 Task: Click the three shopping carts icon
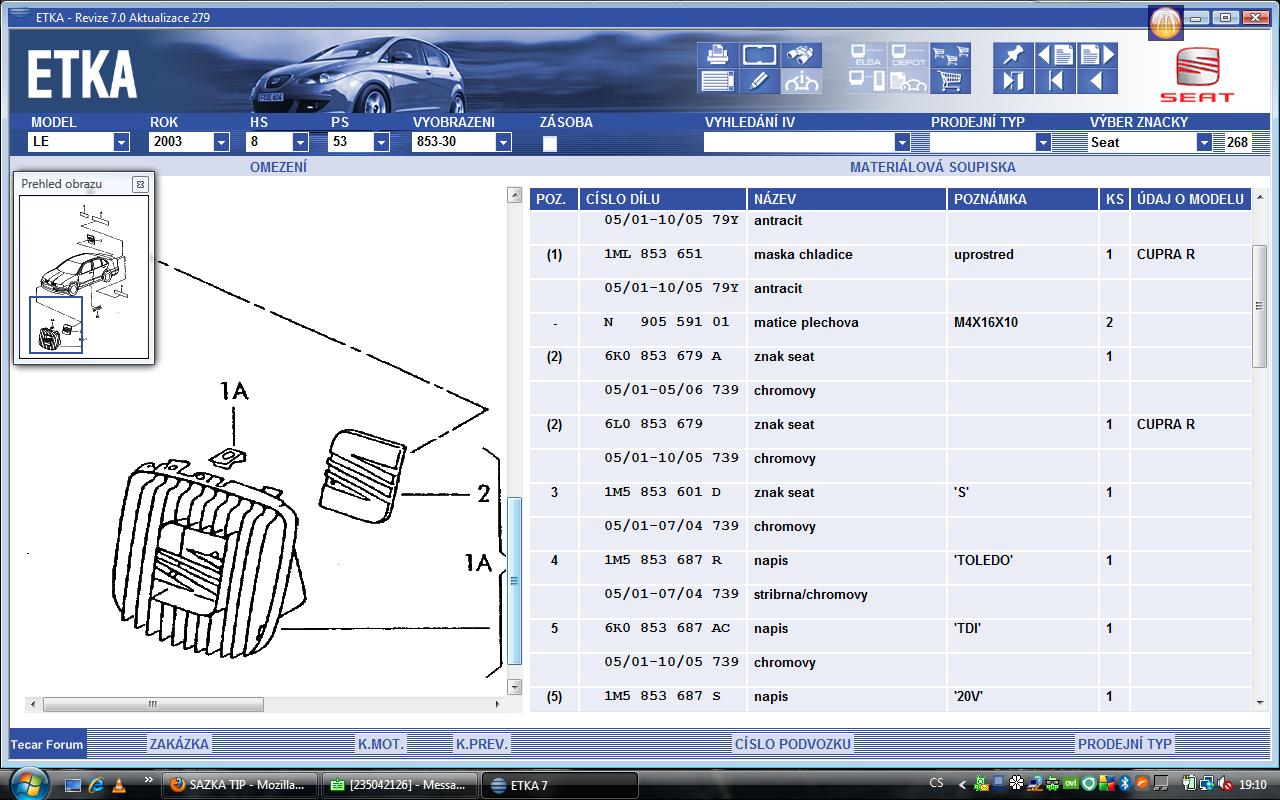coord(951,55)
